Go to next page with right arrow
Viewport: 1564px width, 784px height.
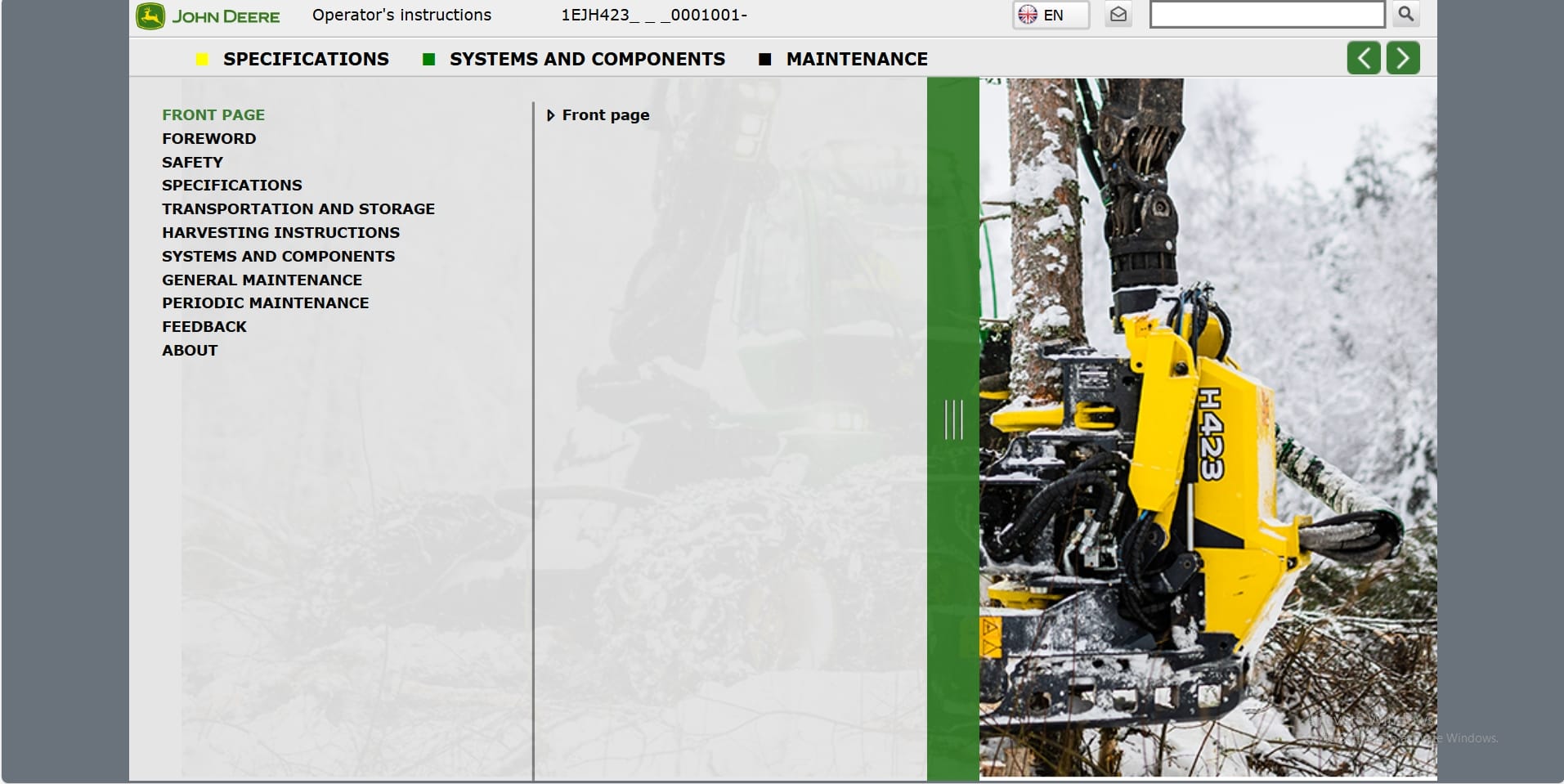click(1403, 58)
